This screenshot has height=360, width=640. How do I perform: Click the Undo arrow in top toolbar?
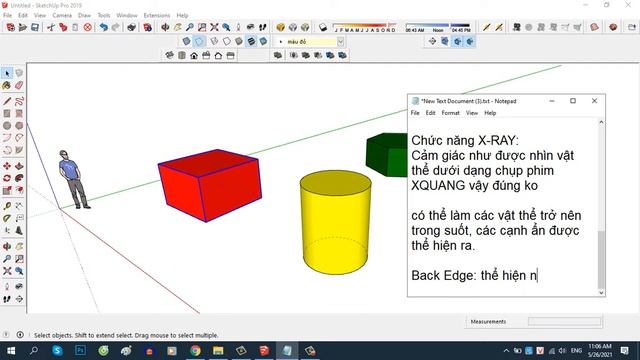tap(104, 27)
